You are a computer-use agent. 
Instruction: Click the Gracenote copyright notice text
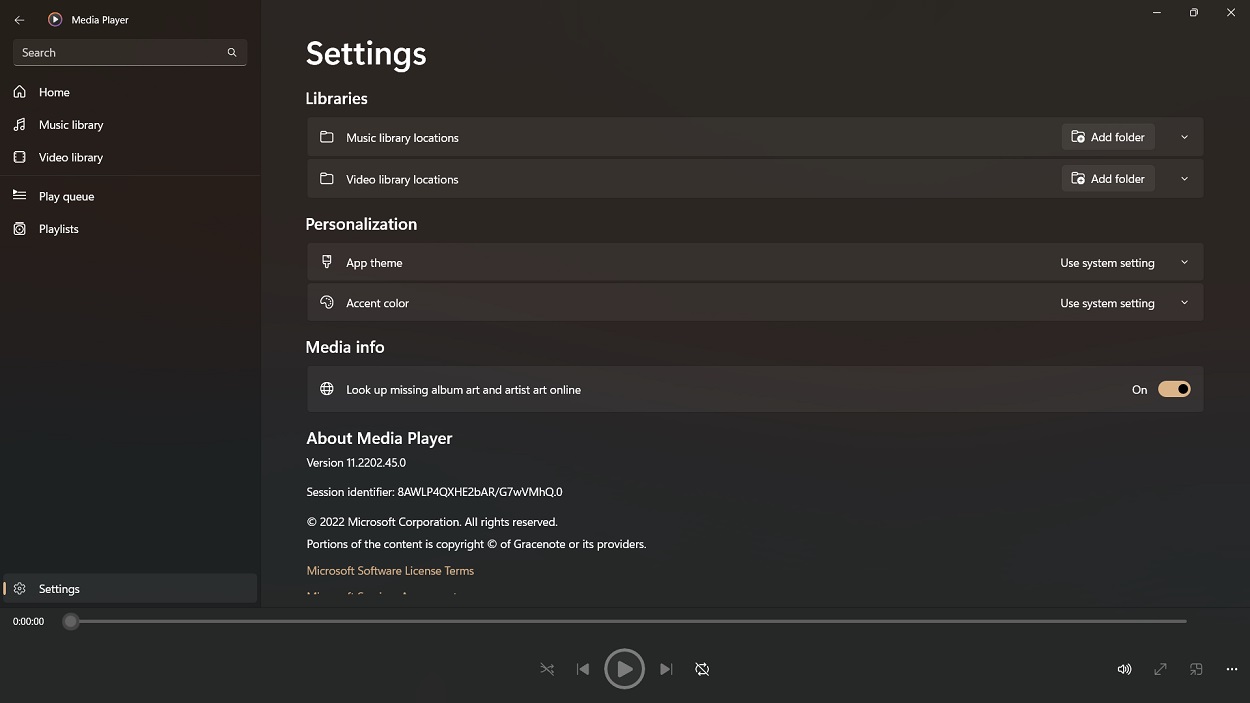(x=476, y=544)
